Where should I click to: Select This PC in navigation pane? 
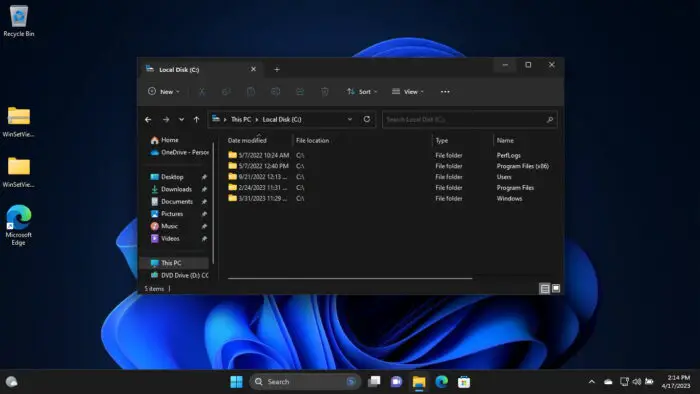tap(175, 263)
